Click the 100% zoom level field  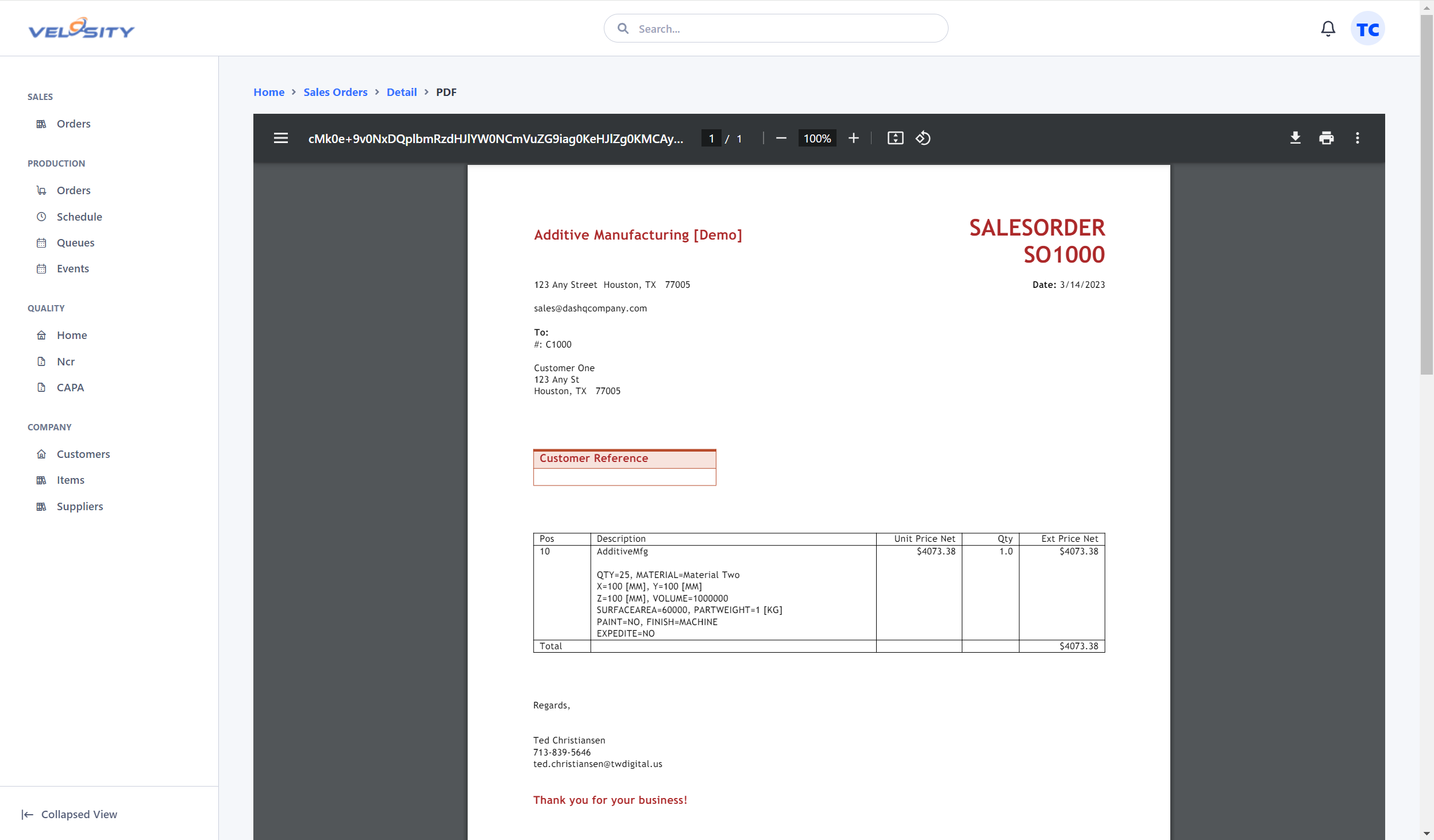pyautogui.click(x=817, y=138)
